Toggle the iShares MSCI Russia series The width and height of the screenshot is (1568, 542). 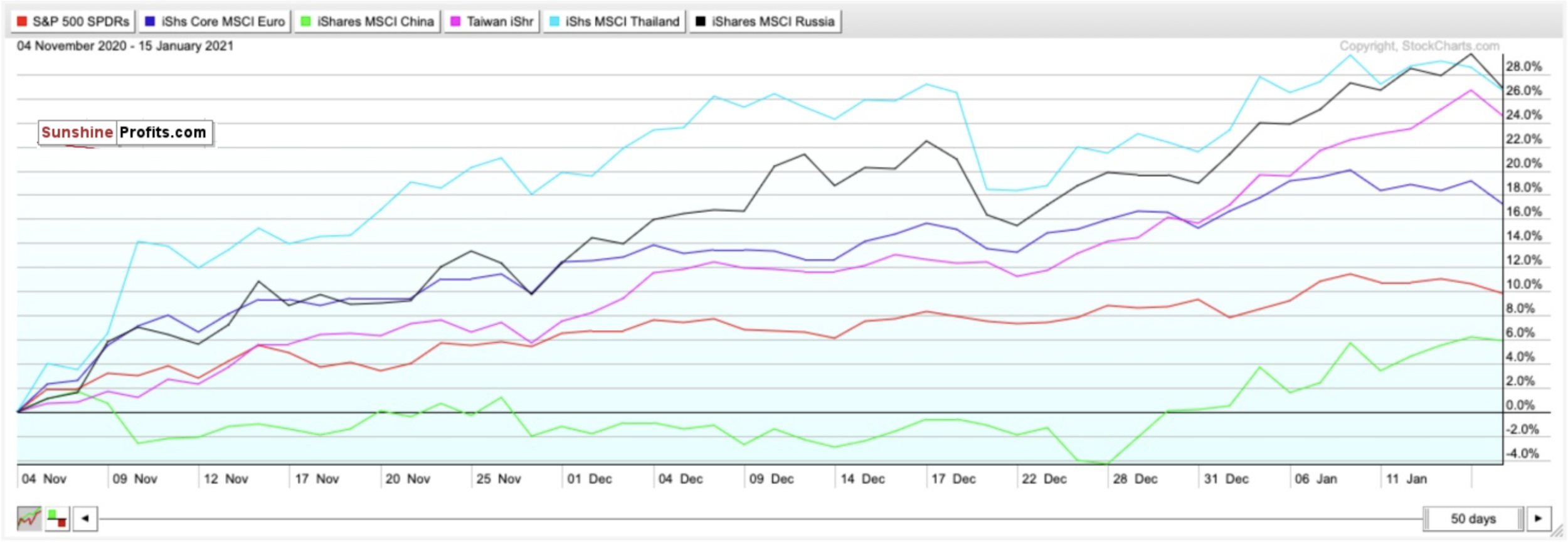(x=765, y=21)
